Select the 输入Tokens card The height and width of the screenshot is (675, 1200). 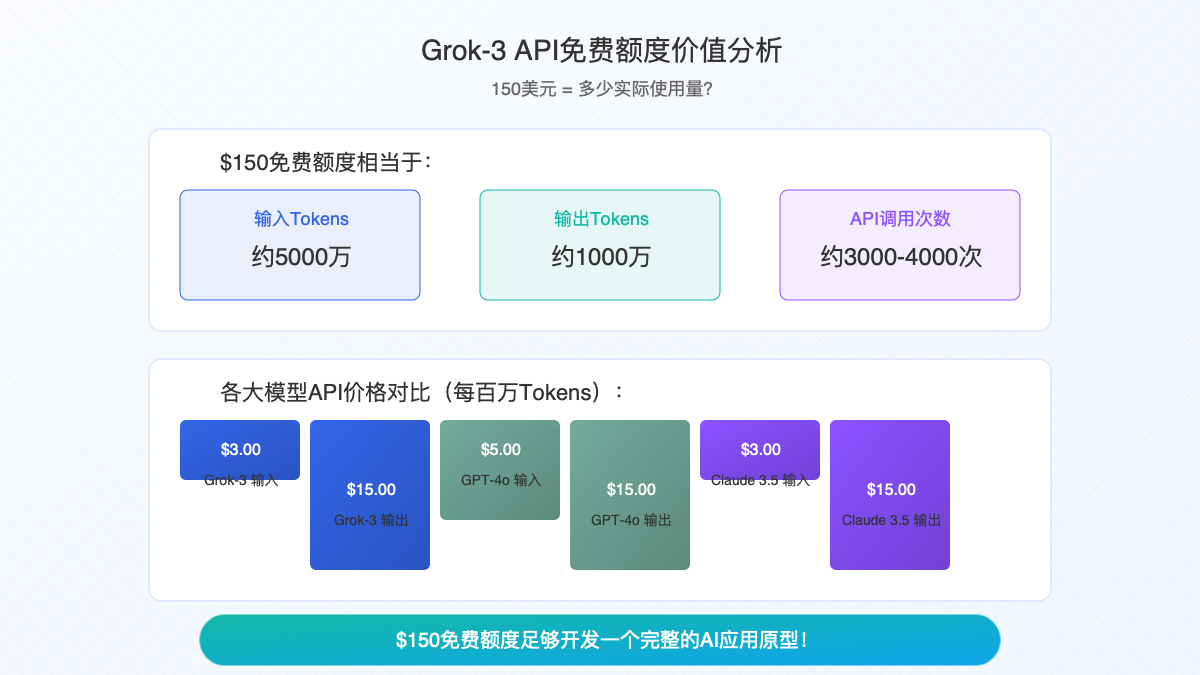point(300,245)
